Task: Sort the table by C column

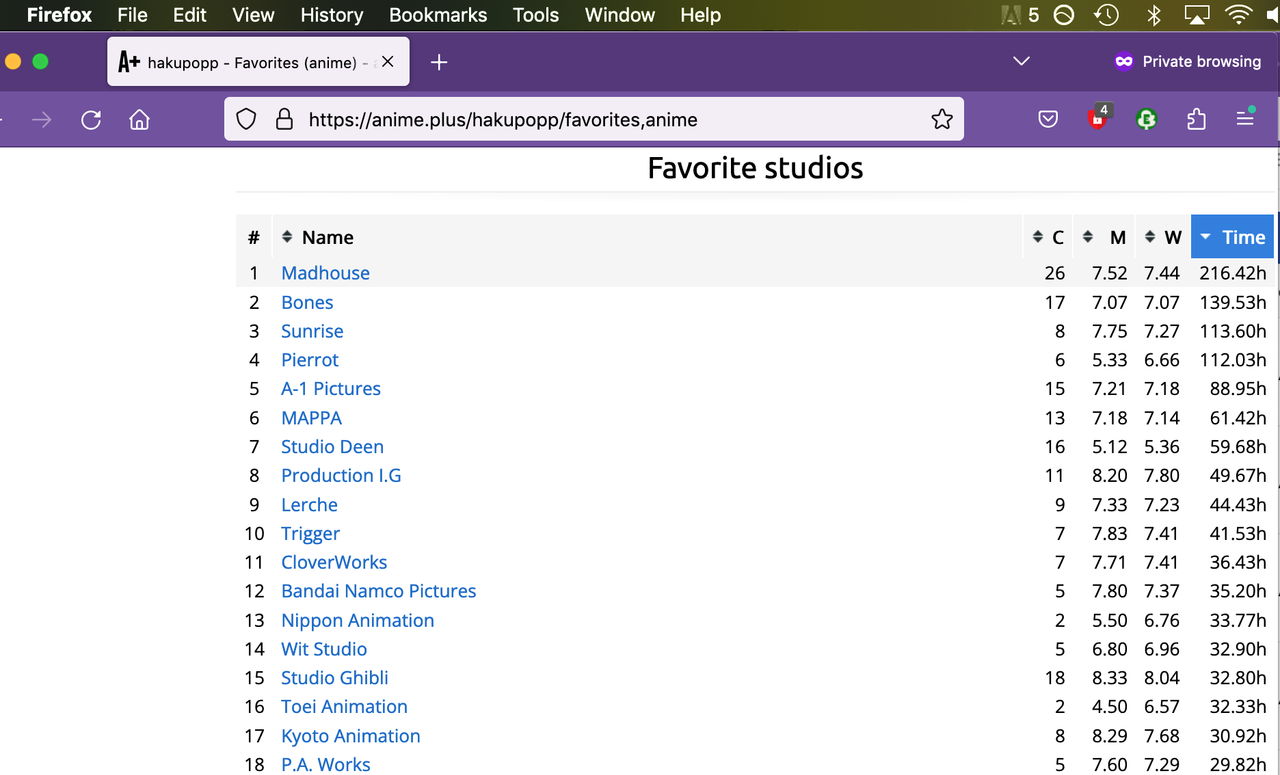Action: [1048, 237]
